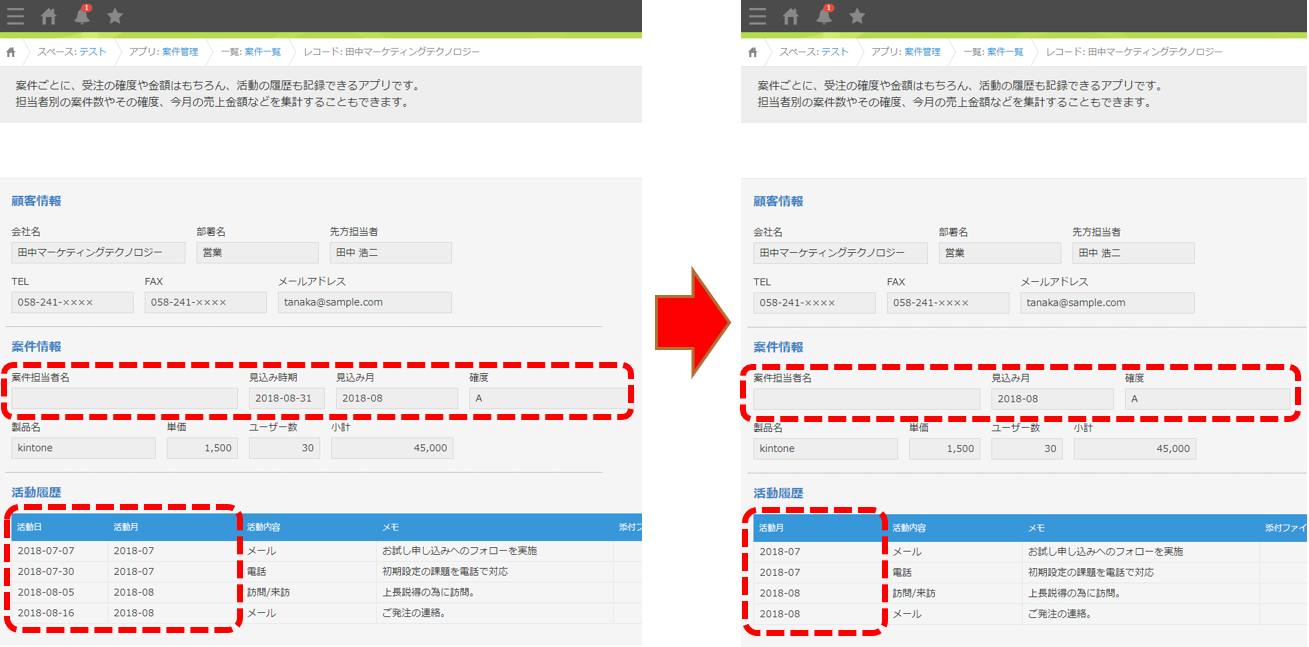Open the 案件管理 app link in left breadcrumb
1309x647 pixels.
point(180,52)
